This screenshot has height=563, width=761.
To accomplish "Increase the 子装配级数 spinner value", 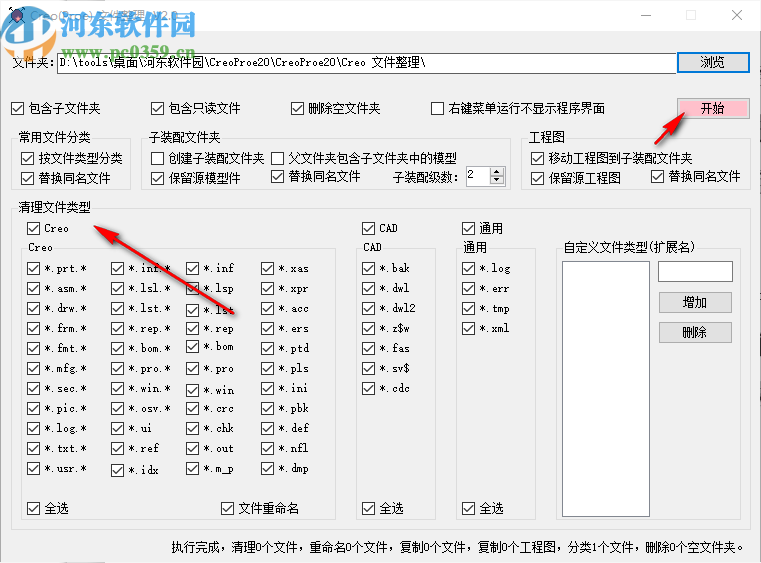I will coord(496,172).
